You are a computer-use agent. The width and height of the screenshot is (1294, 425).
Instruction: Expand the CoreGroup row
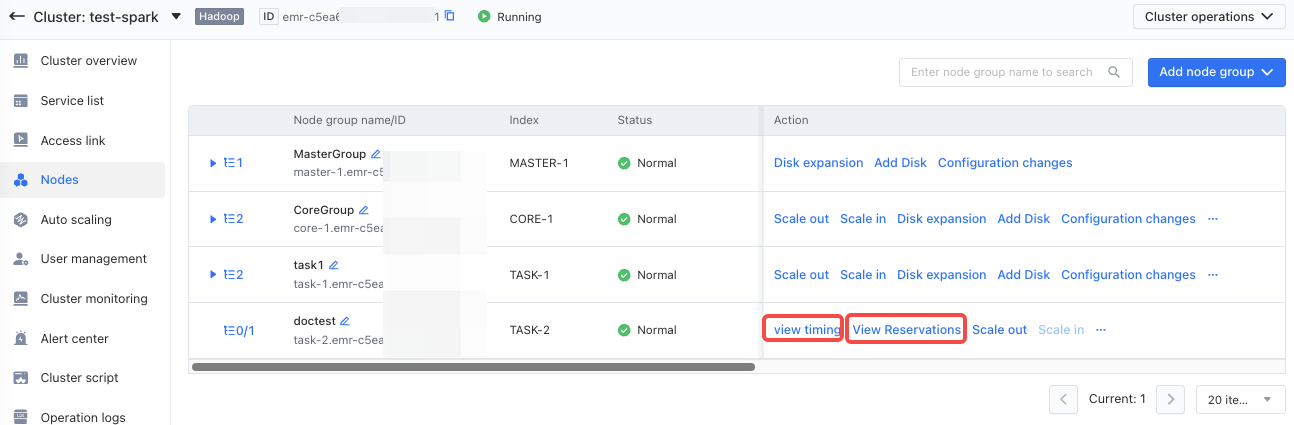click(x=213, y=219)
